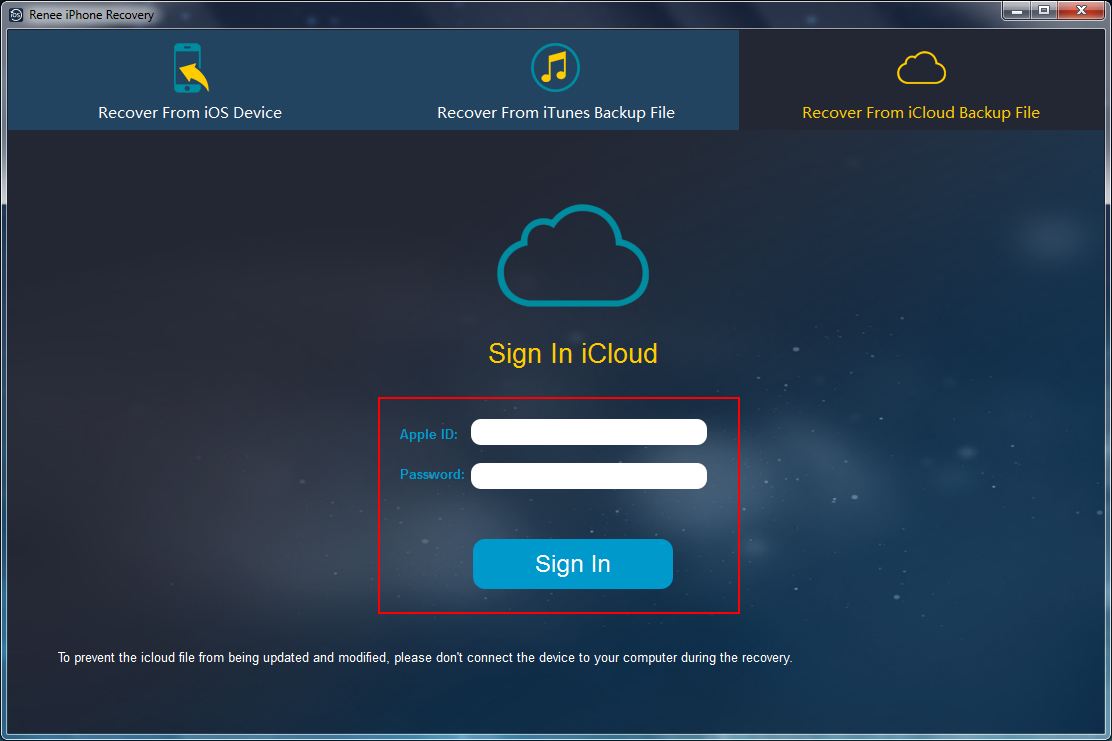Image resolution: width=1112 pixels, height=741 pixels.
Task: Switch to Recover From iOS Device tab label
Action: click(190, 113)
